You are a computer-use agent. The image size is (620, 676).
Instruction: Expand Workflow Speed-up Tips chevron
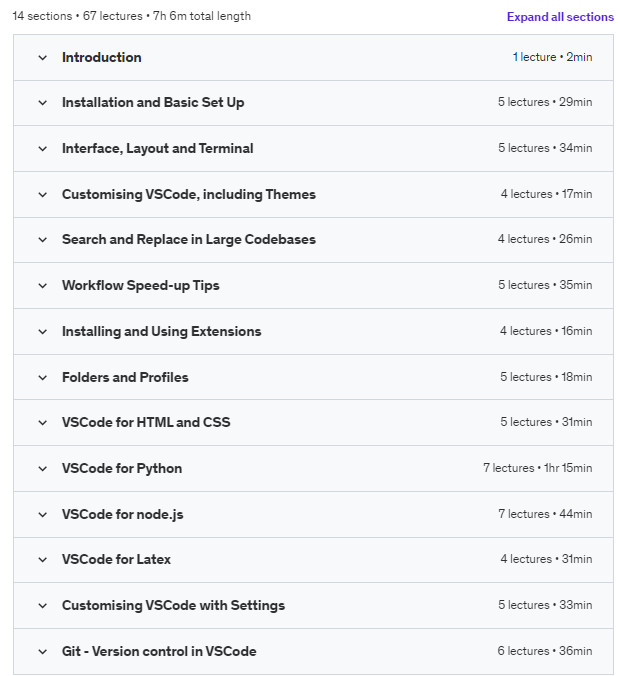(42, 285)
